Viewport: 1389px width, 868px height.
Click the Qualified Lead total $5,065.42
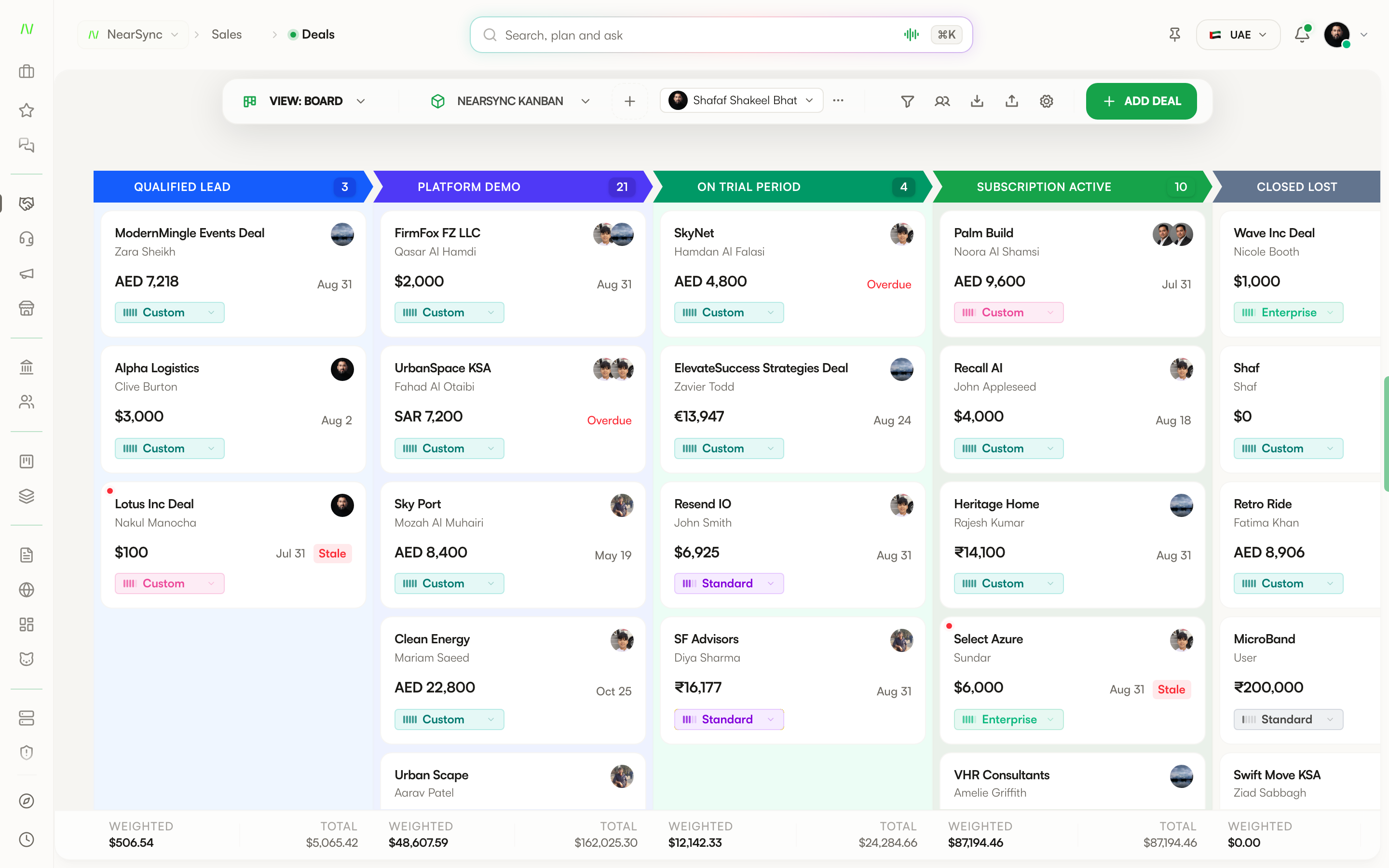pos(332,843)
